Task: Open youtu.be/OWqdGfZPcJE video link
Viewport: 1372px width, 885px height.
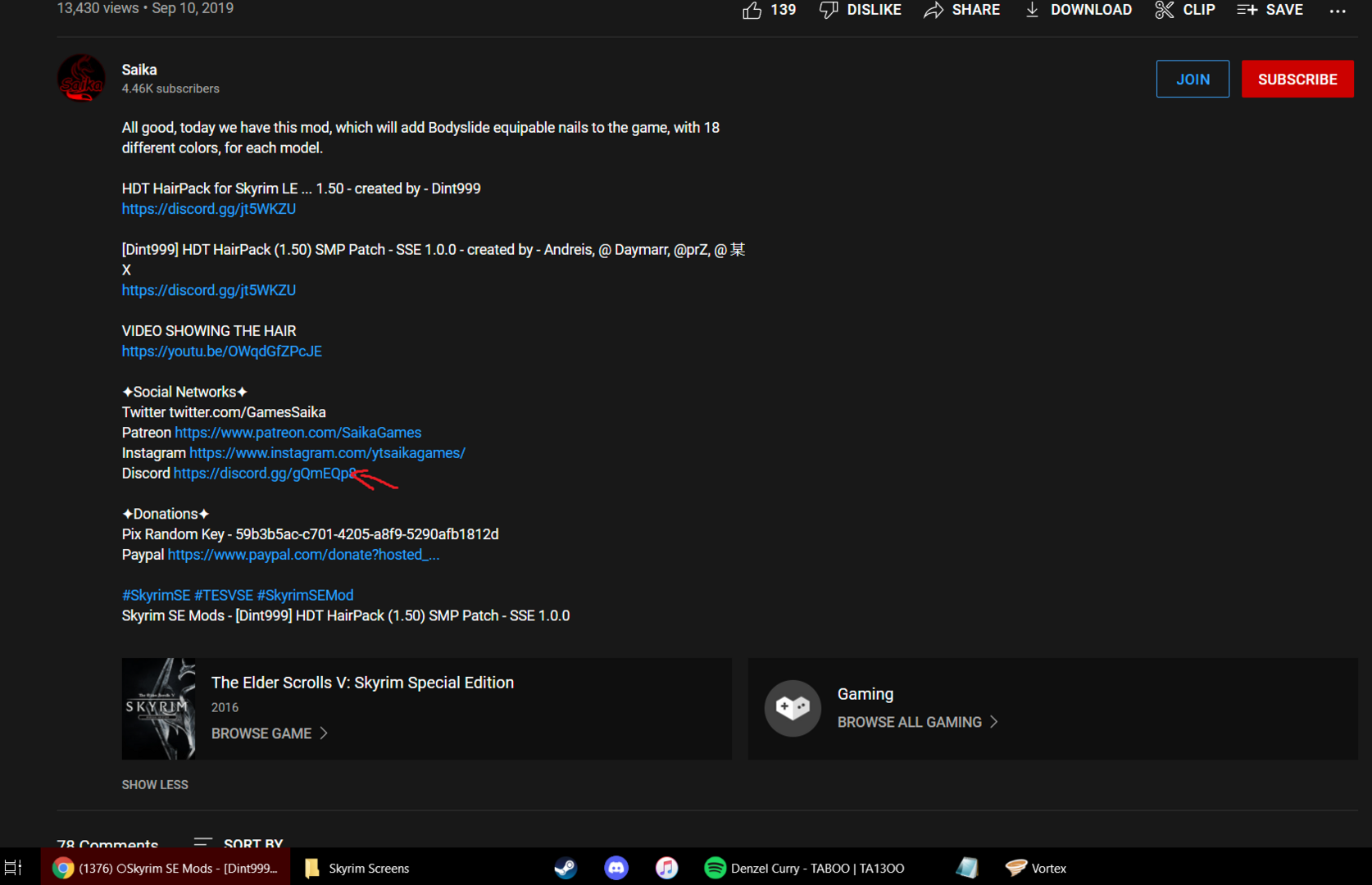Action: point(222,351)
